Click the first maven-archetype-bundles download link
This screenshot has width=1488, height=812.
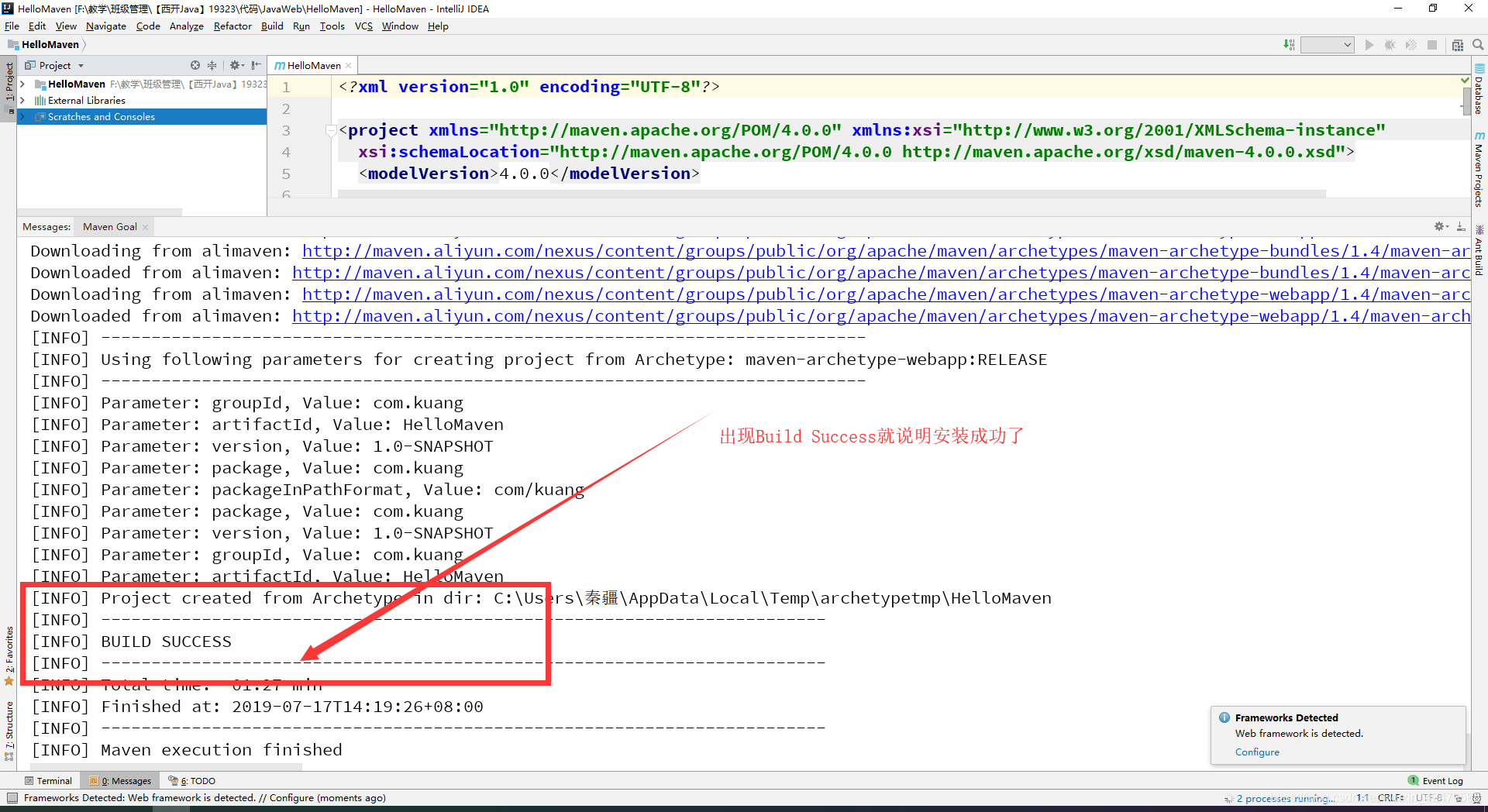885,251
